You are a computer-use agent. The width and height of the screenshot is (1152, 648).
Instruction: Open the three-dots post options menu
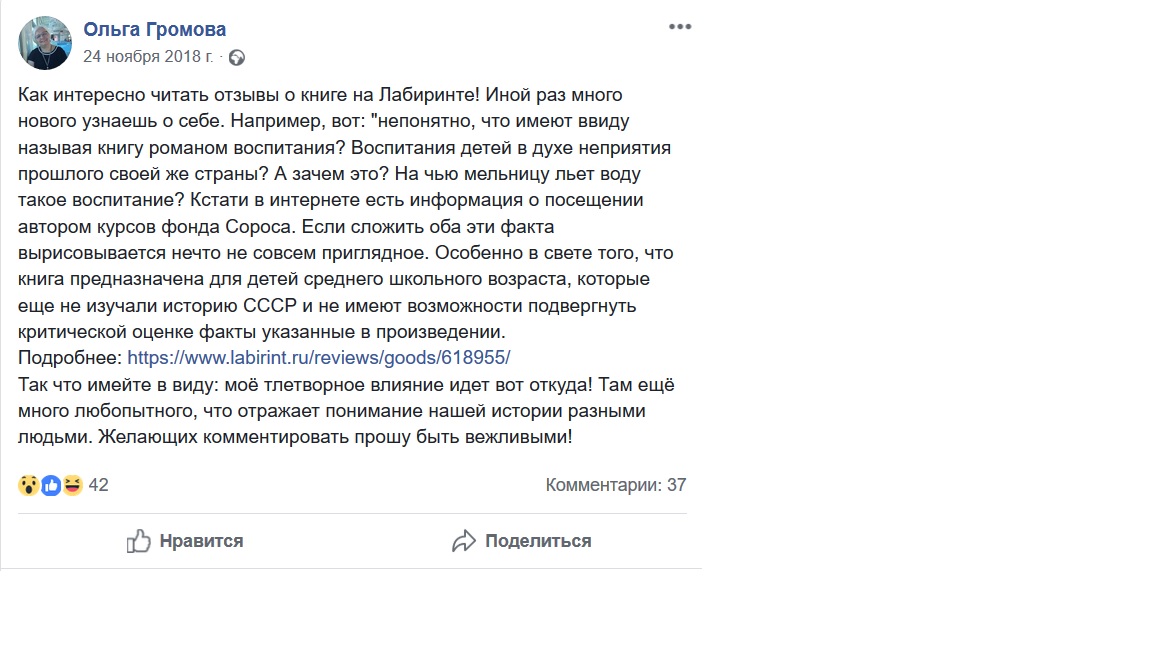point(680,27)
